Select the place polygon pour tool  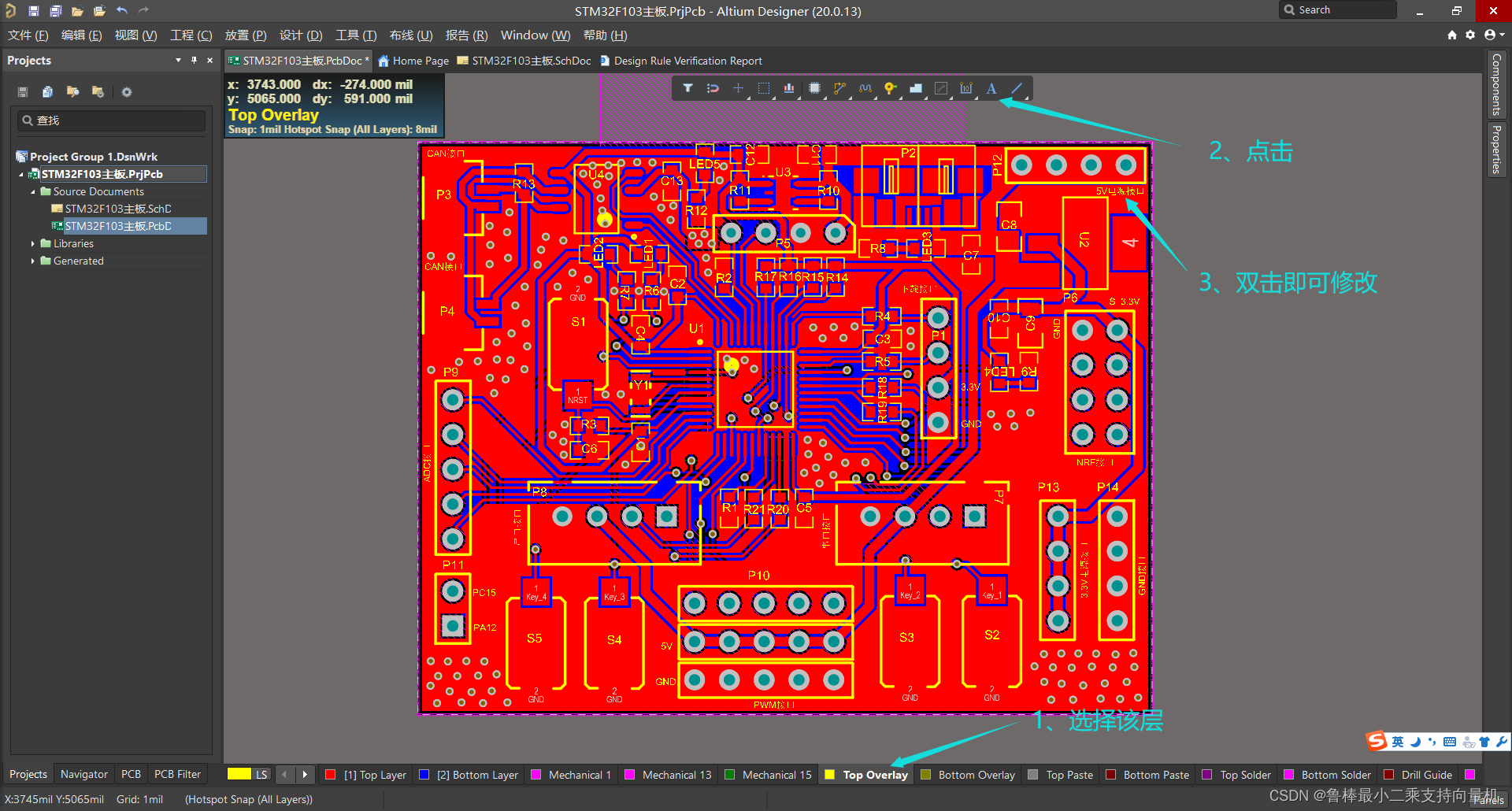pos(916,88)
